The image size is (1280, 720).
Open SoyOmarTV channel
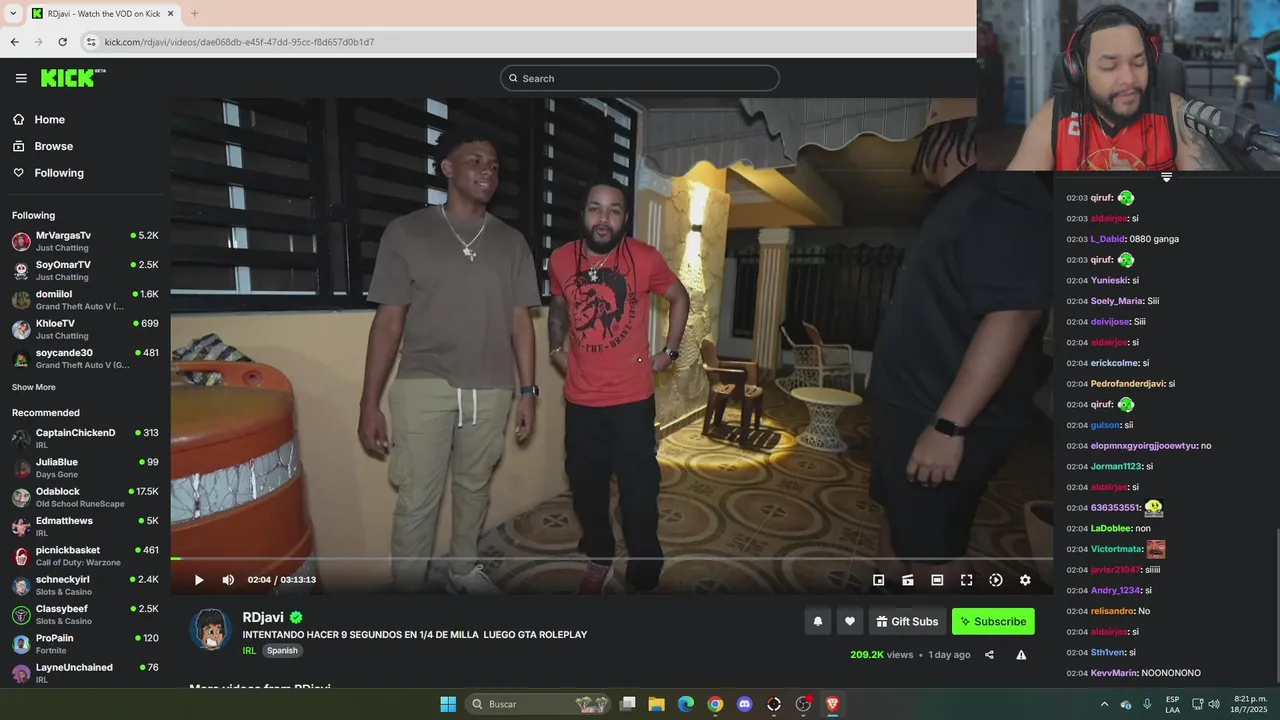pos(85,270)
